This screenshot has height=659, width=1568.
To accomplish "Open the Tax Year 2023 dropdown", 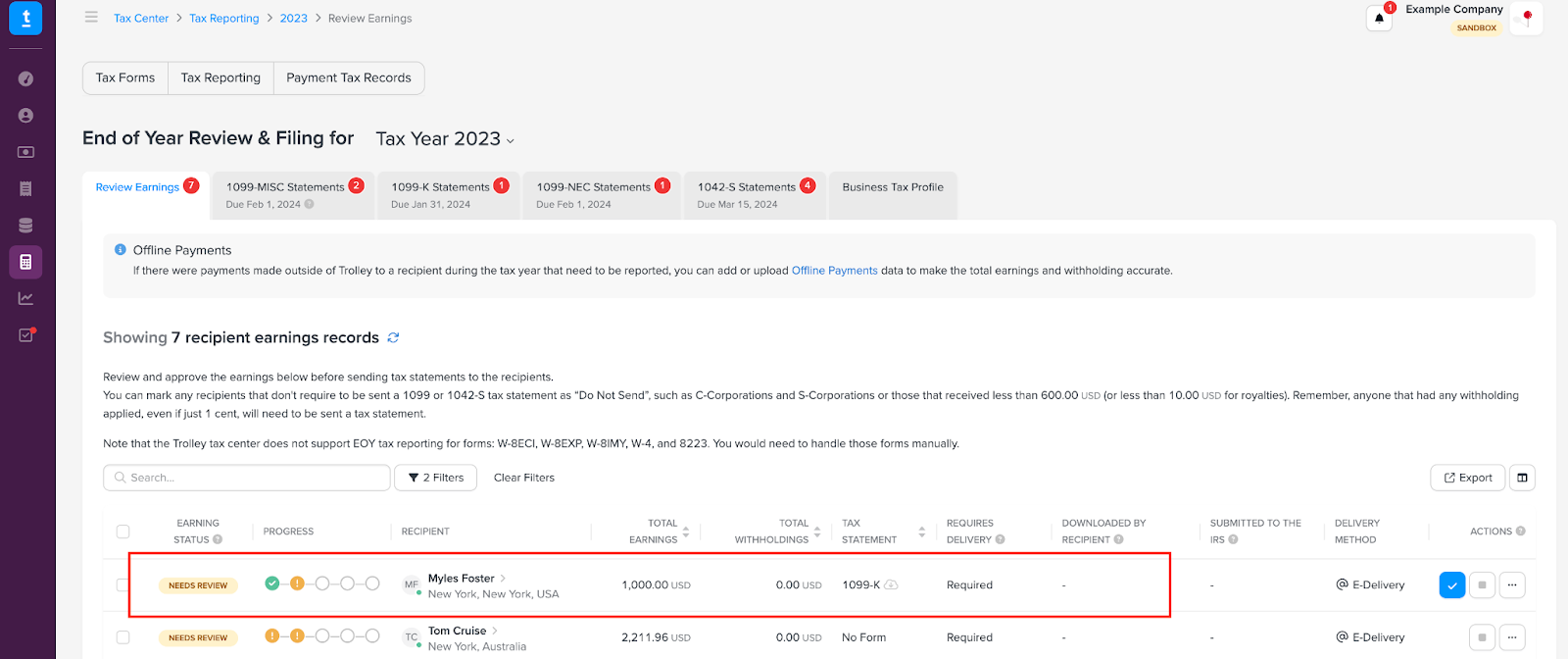I will point(445,139).
